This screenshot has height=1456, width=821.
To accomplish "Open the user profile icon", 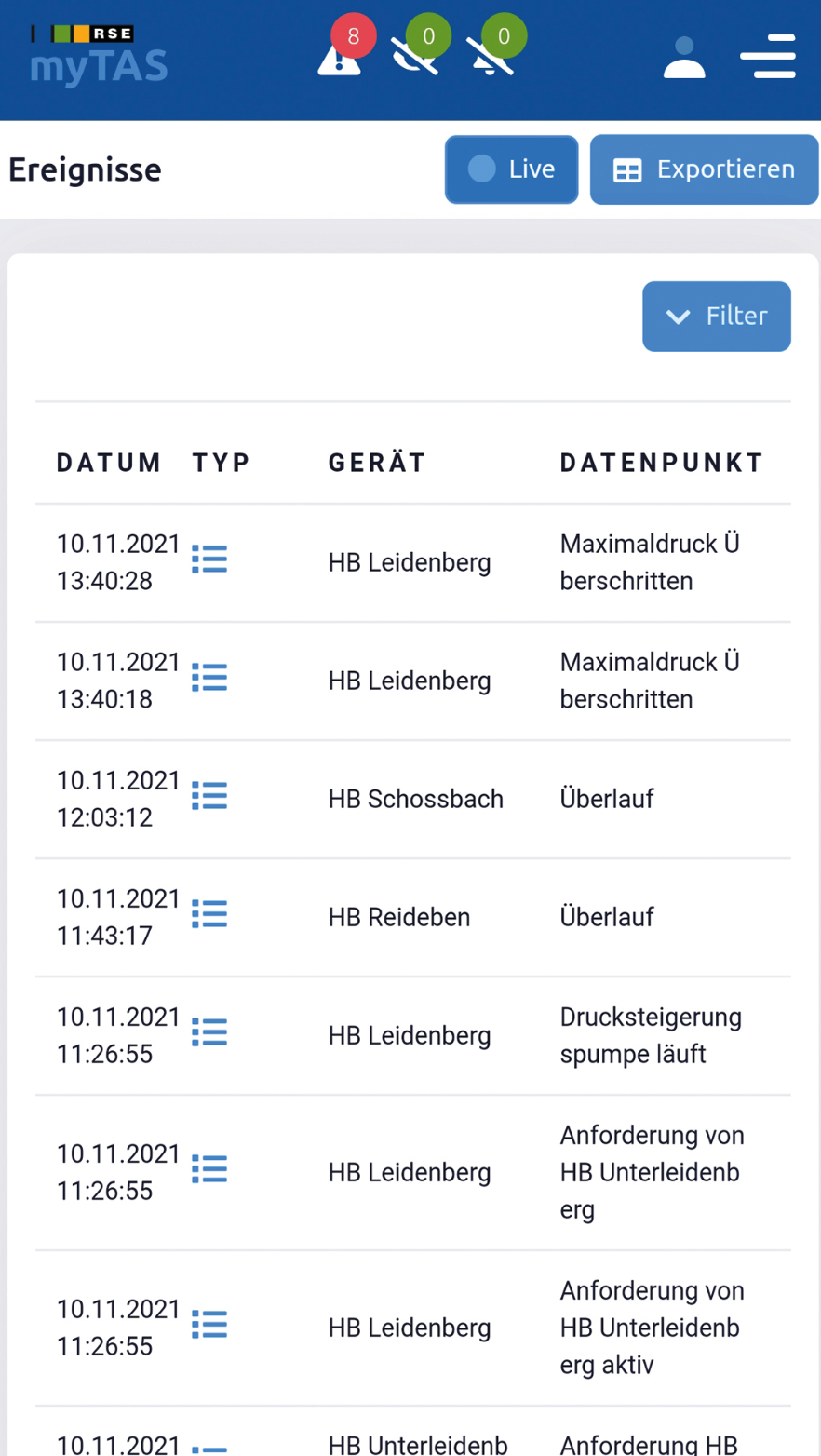I will 684,57.
